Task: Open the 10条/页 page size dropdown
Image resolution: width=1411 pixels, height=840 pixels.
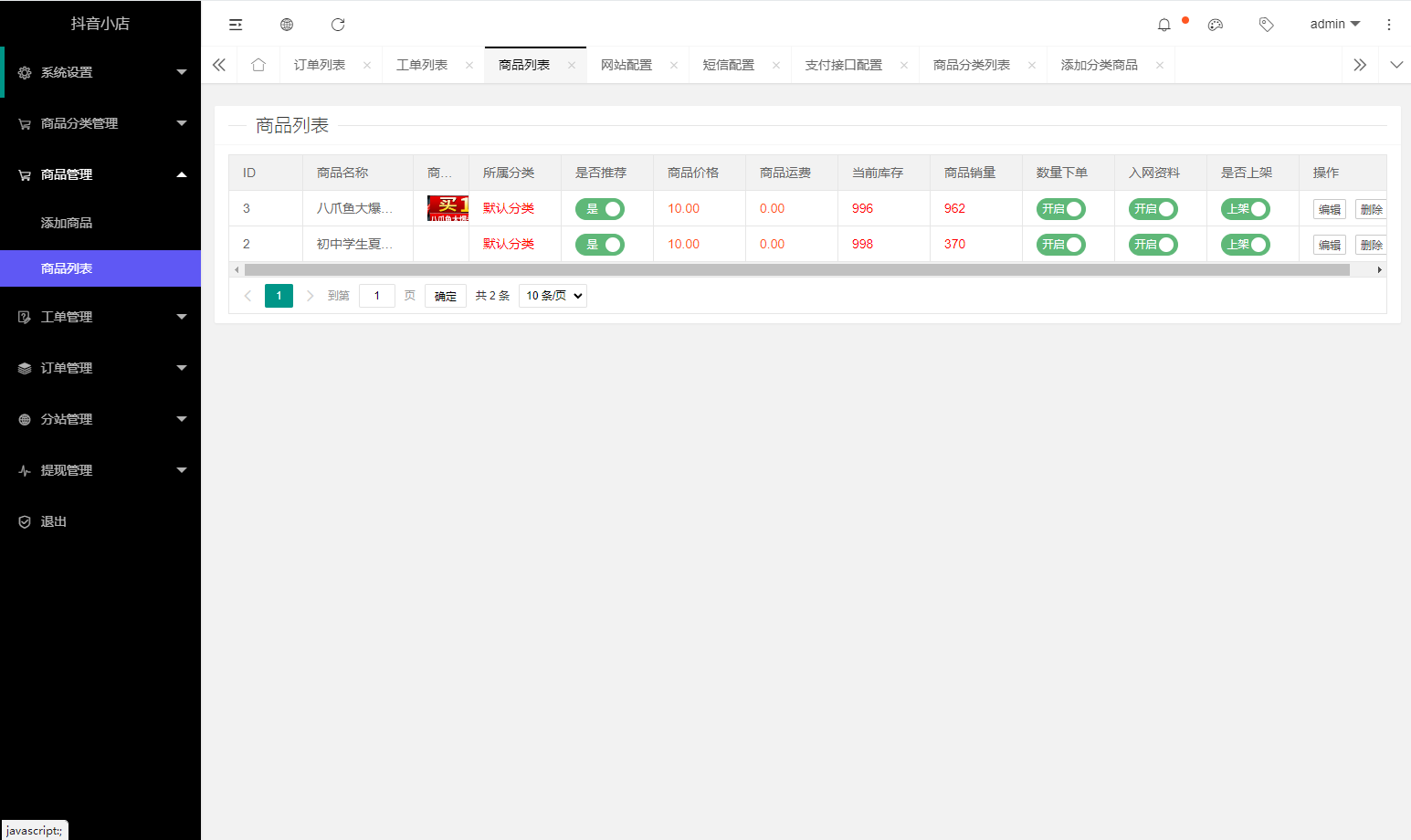Action: click(x=552, y=294)
